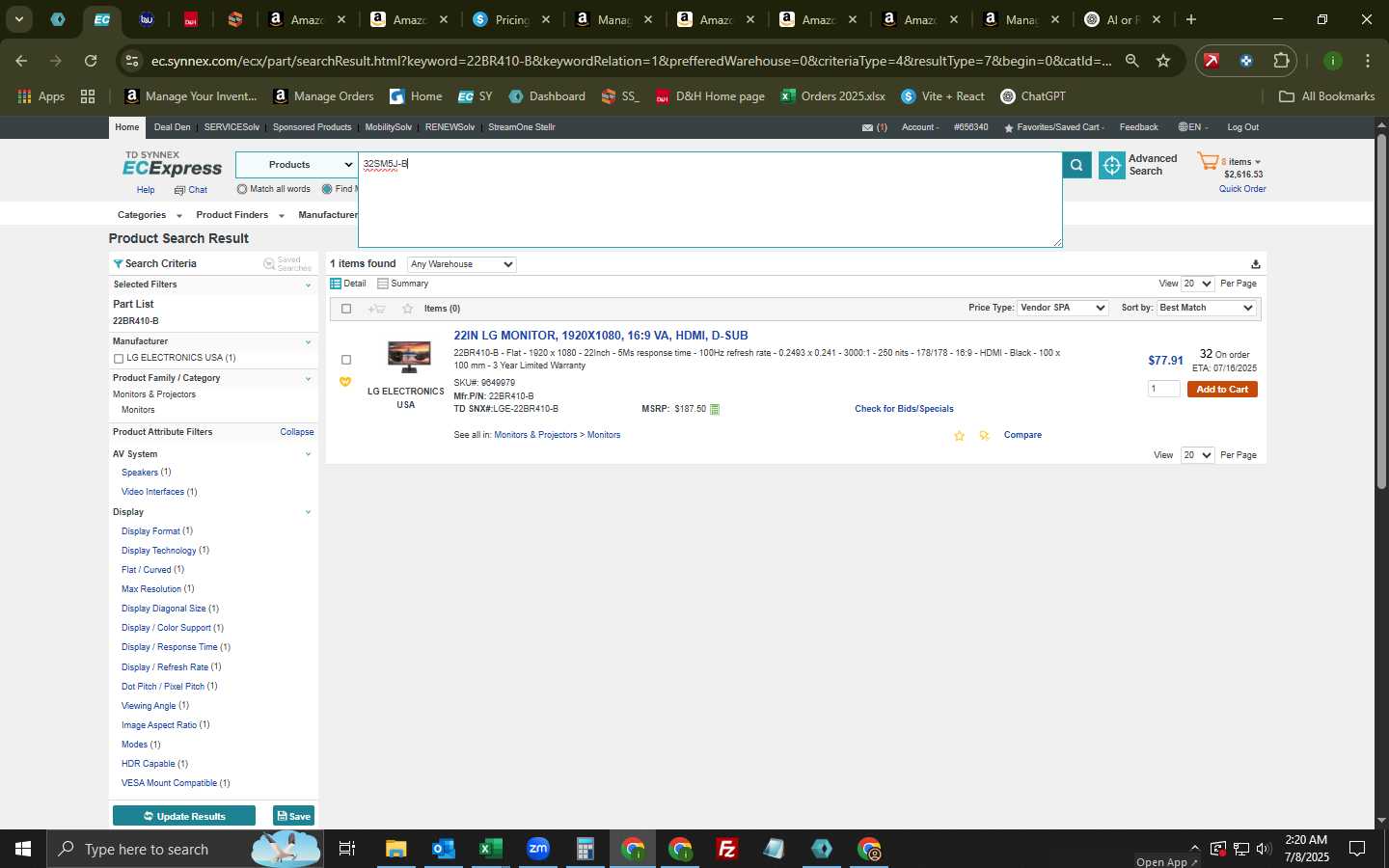Open the Sponsored Products tab
The width and height of the screenshot is (1389, 868).
[x=312, y=127]
